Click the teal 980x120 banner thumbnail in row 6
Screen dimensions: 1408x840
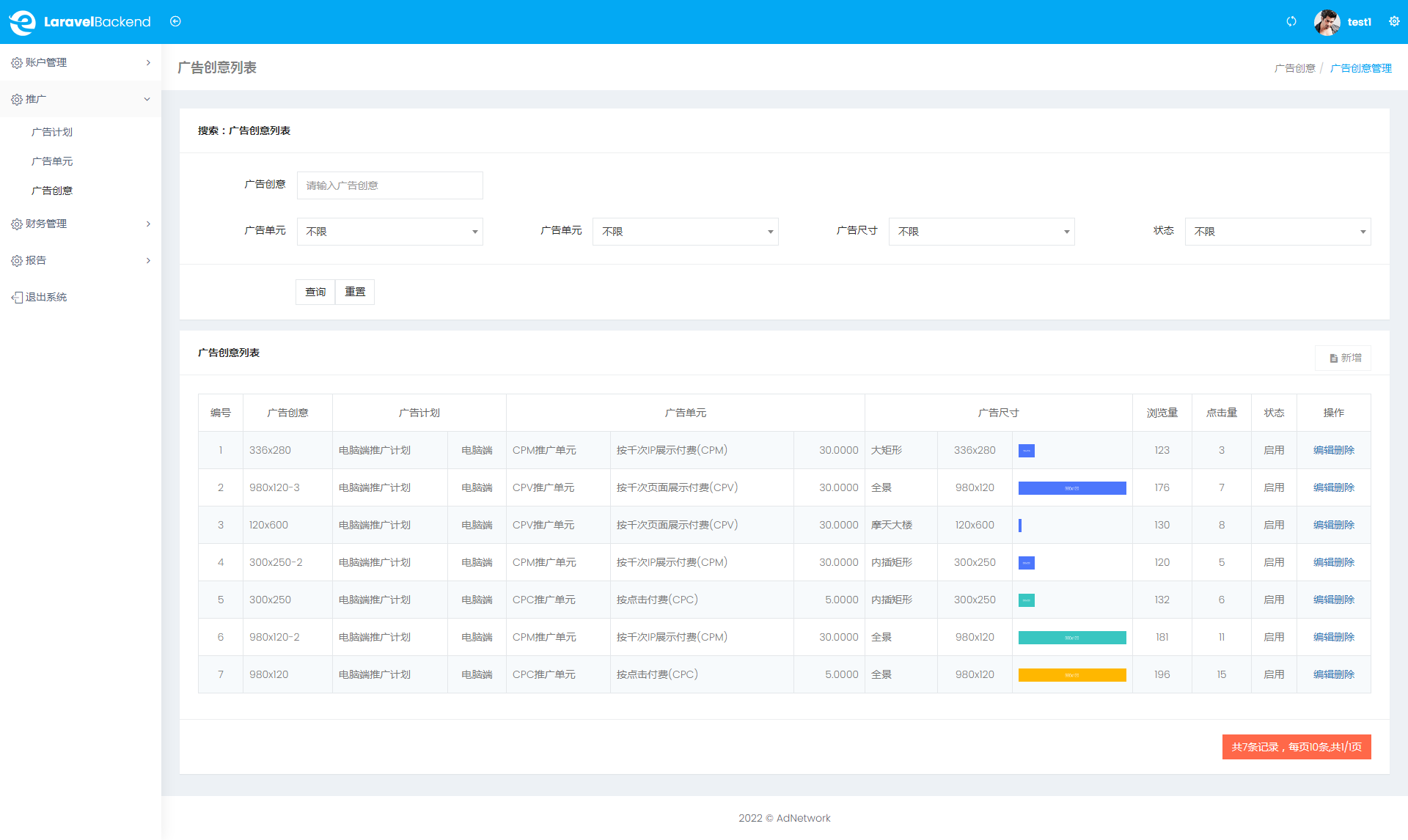click(x=1072, y=638)
